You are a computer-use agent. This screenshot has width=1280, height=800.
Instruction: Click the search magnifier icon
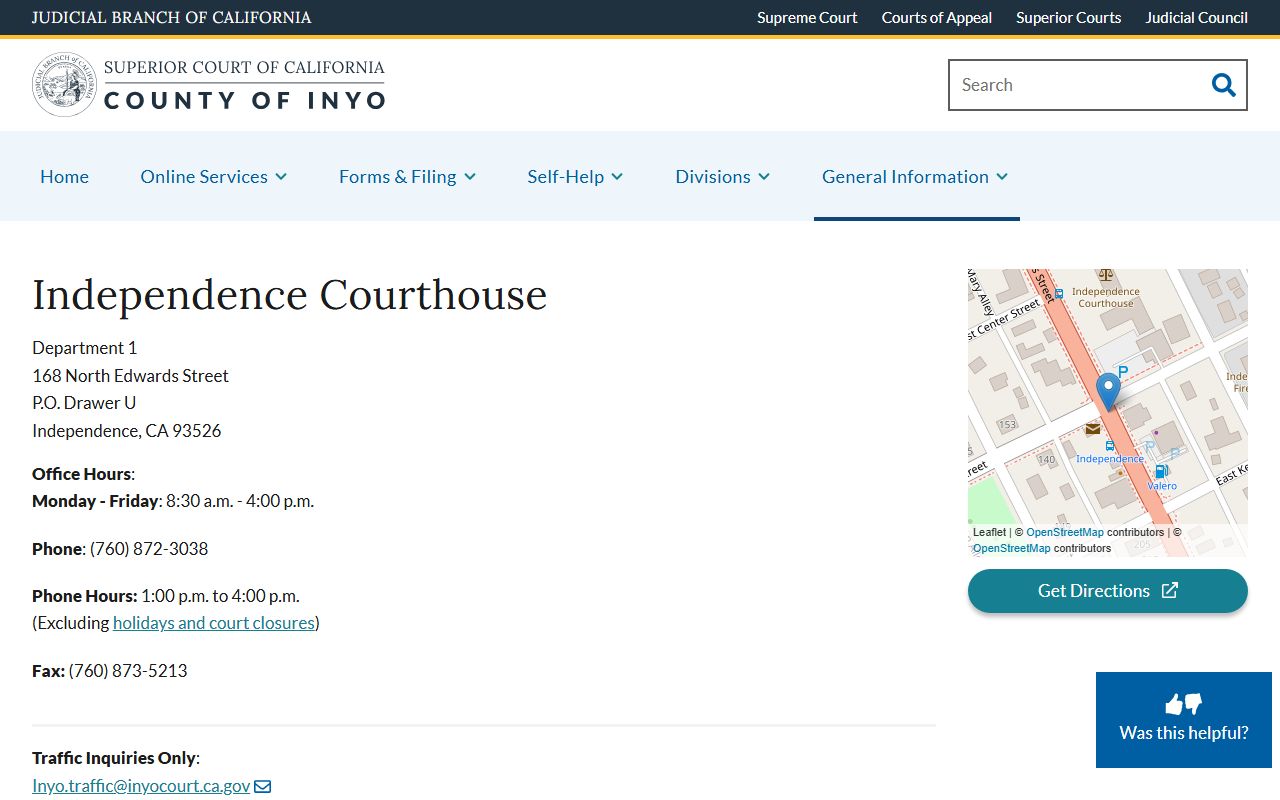tap(1223, 85)
